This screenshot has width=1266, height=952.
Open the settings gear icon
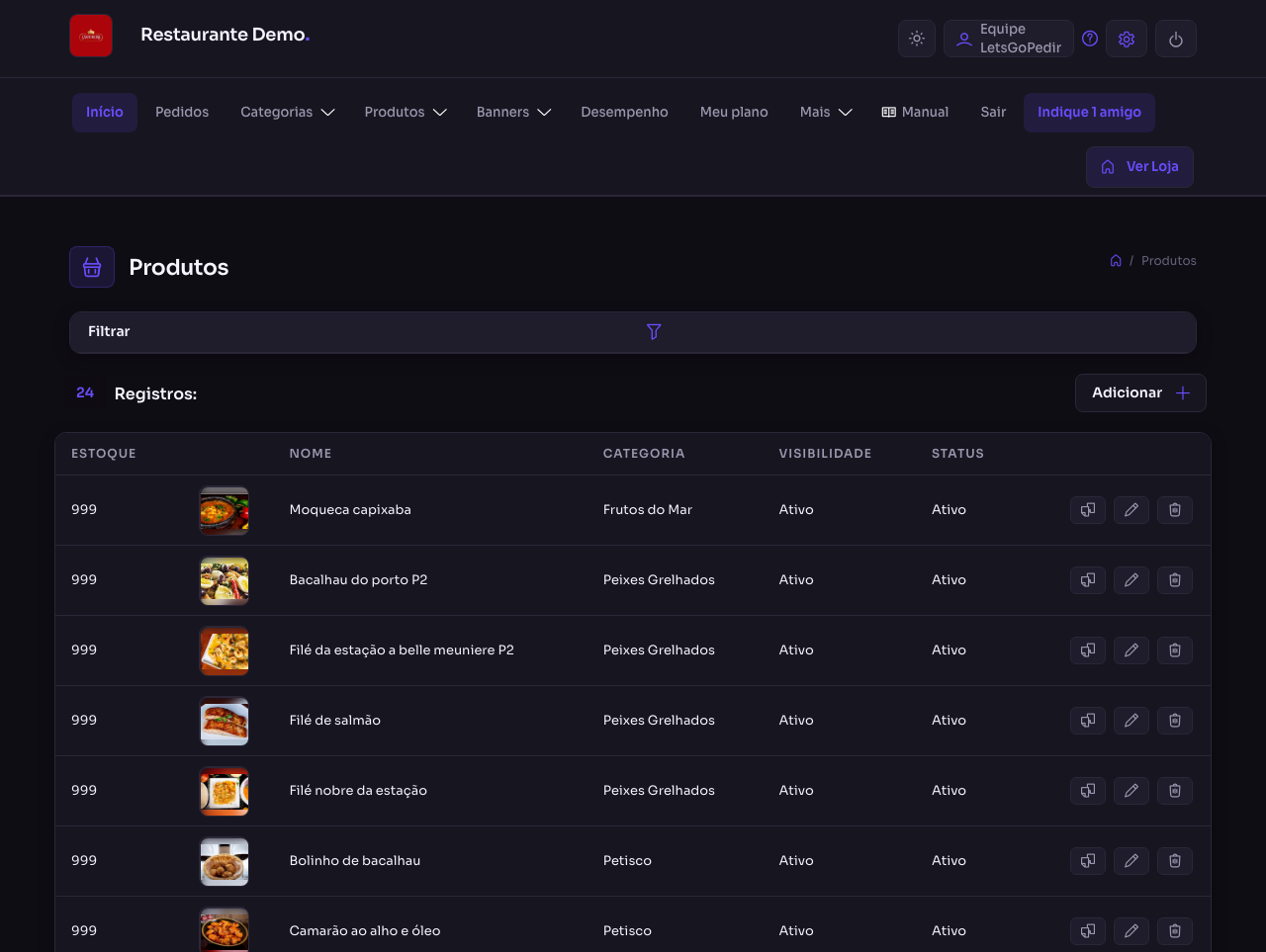[1127, 39]
